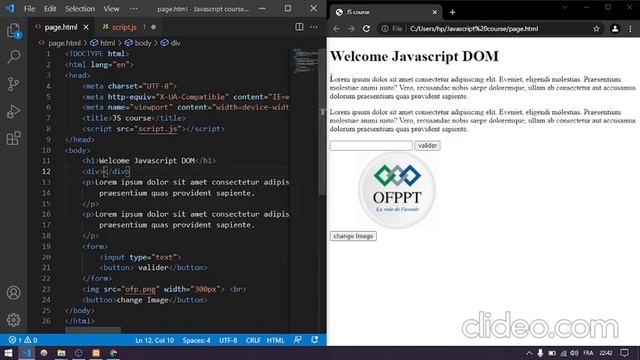The image size is (640, 360).
Task: Open editor More Actions ellipsis
Action: point(313,27)
